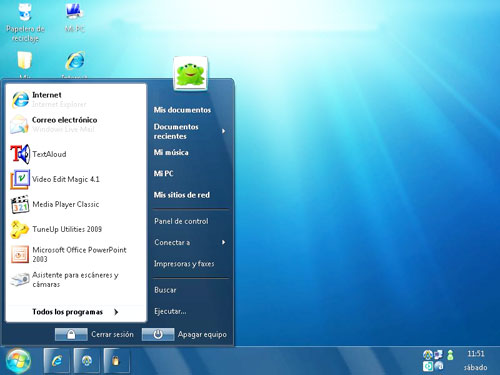Viewport: 500px width, 375px height.
Task: Open Mis documentos
Action: (x=182, y=110)
